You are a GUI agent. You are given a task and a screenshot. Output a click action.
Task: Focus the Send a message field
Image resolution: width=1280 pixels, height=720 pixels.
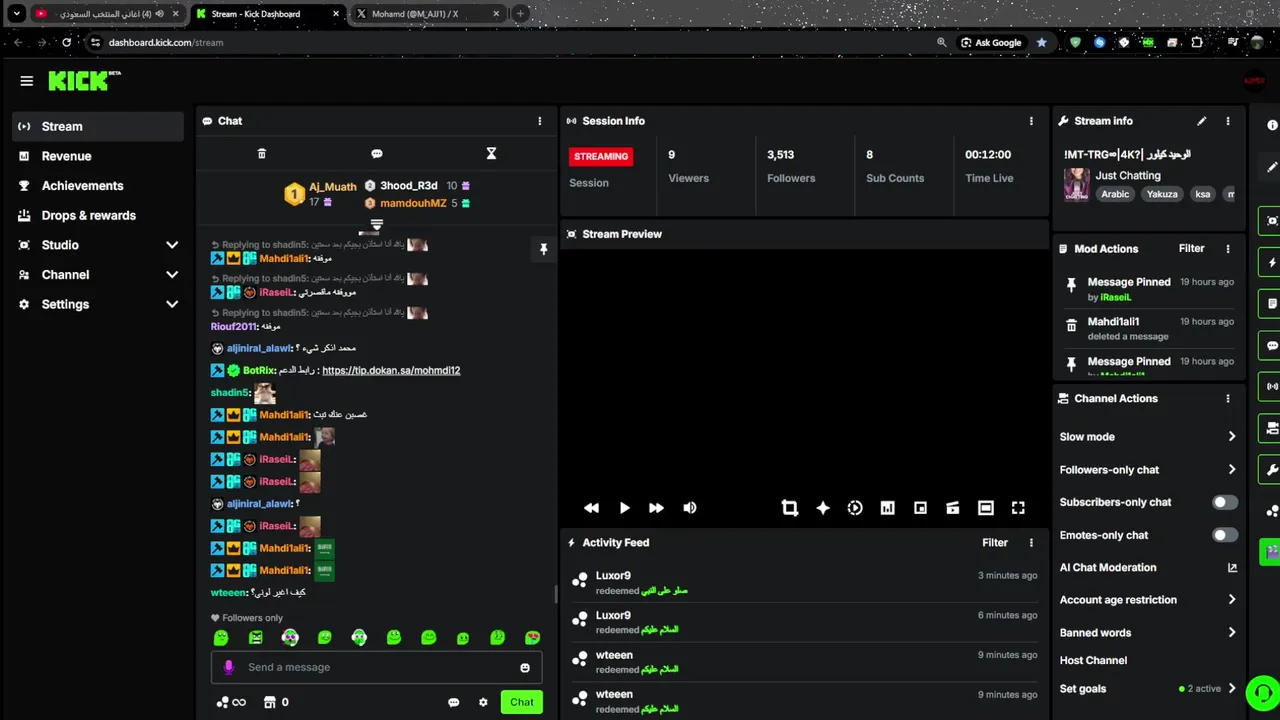(x=376, y=667)
